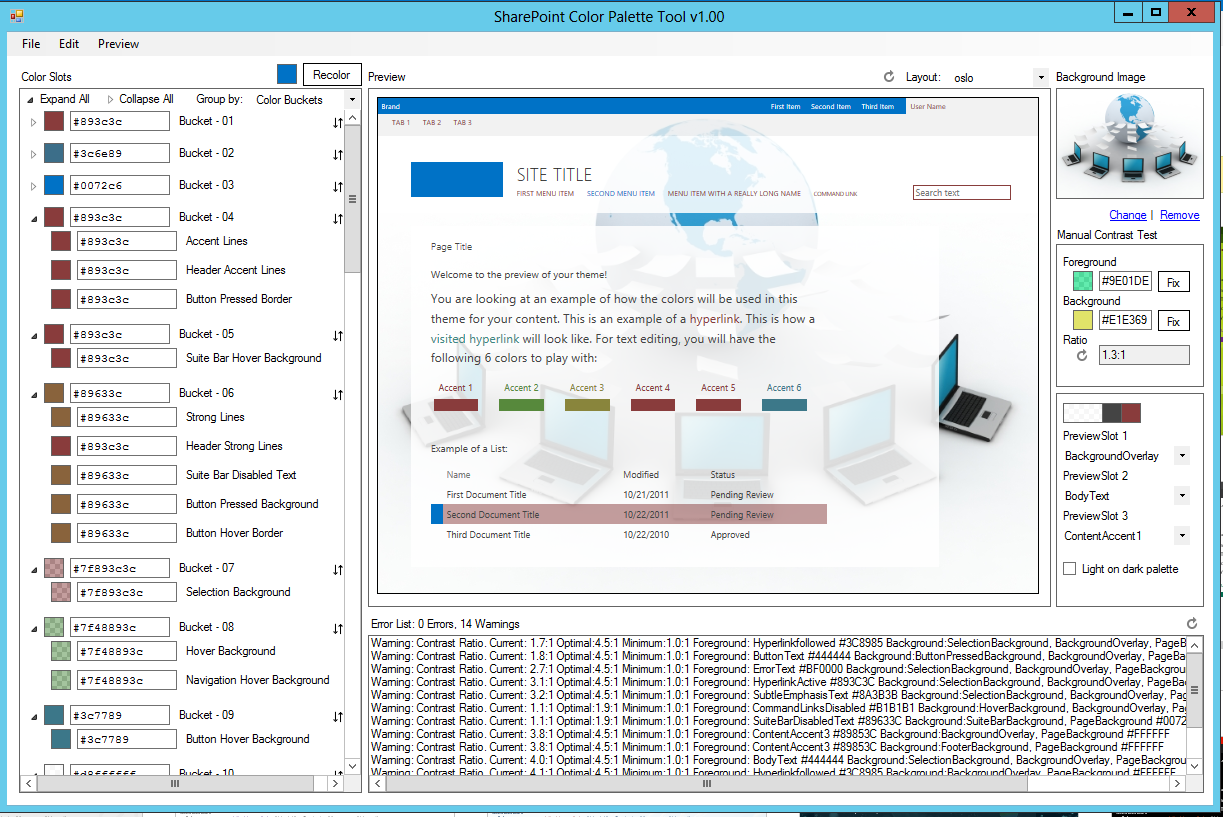Click the sort arrows beside Bucket - 09
1223x817 pixels.
tap(338, 714)
